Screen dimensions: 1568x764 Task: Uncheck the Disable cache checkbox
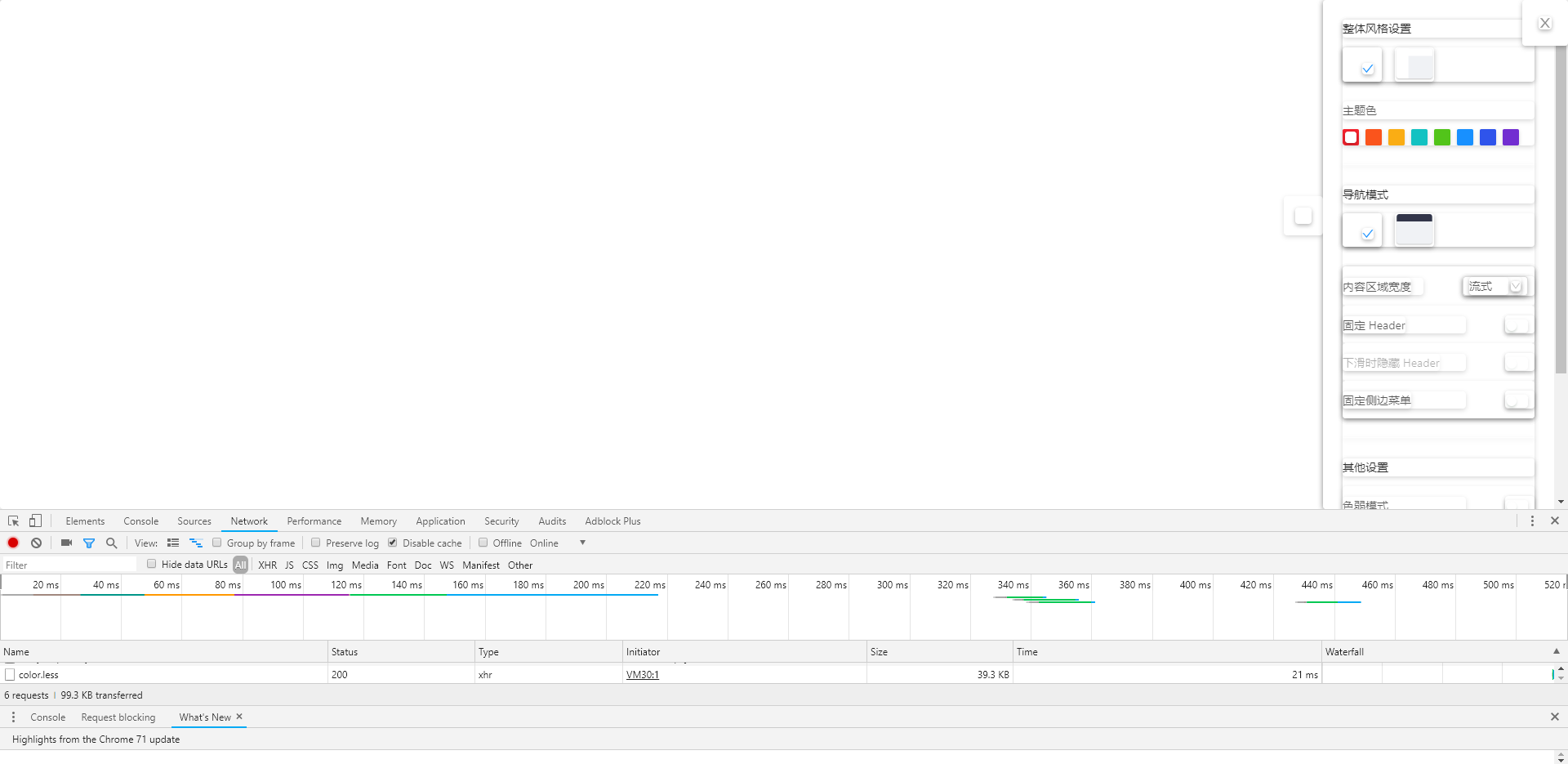[393, 543]
